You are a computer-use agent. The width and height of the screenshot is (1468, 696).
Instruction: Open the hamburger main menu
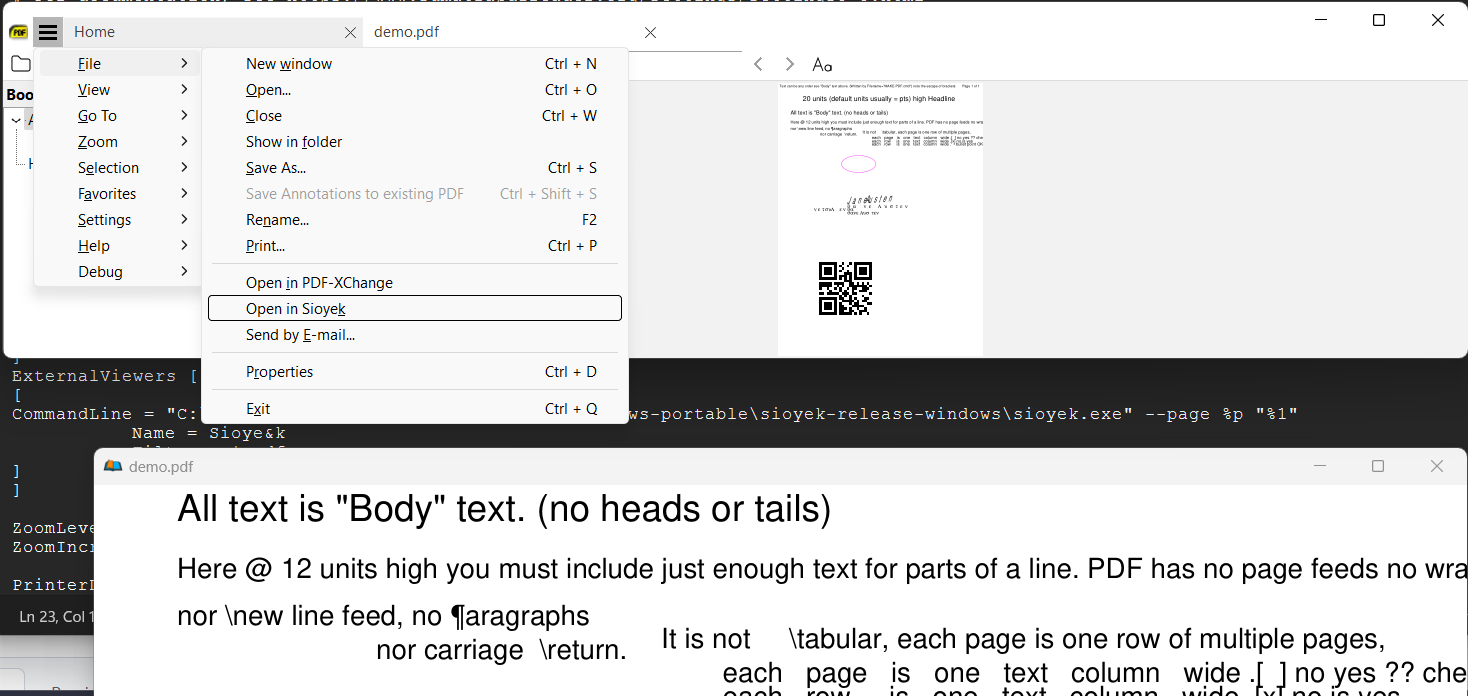click(x=47, y=31)
